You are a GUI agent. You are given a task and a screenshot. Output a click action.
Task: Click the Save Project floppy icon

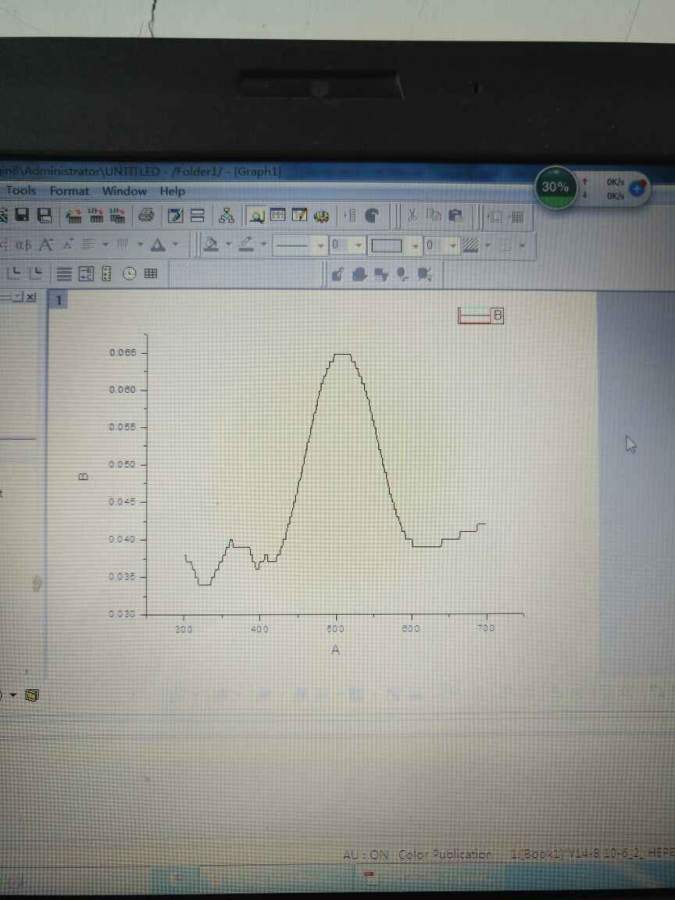[22, 215]
